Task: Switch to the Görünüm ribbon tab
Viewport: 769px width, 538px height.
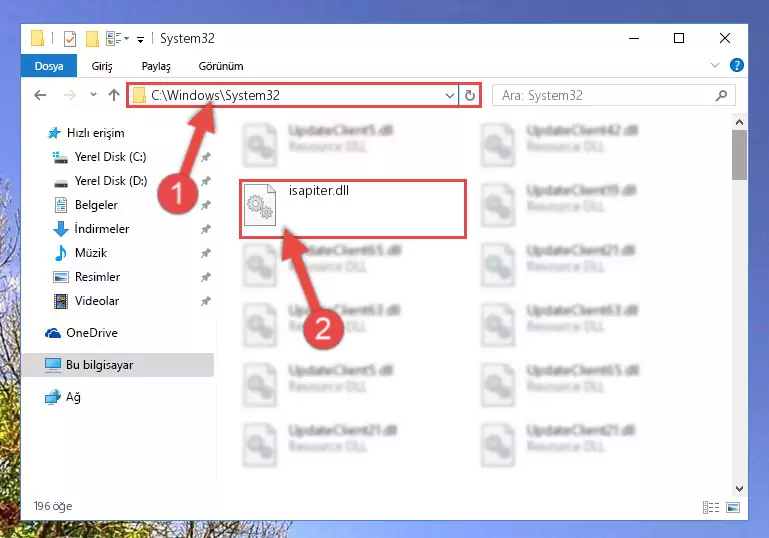Action: pyautogui.click(x=221, y=66)
